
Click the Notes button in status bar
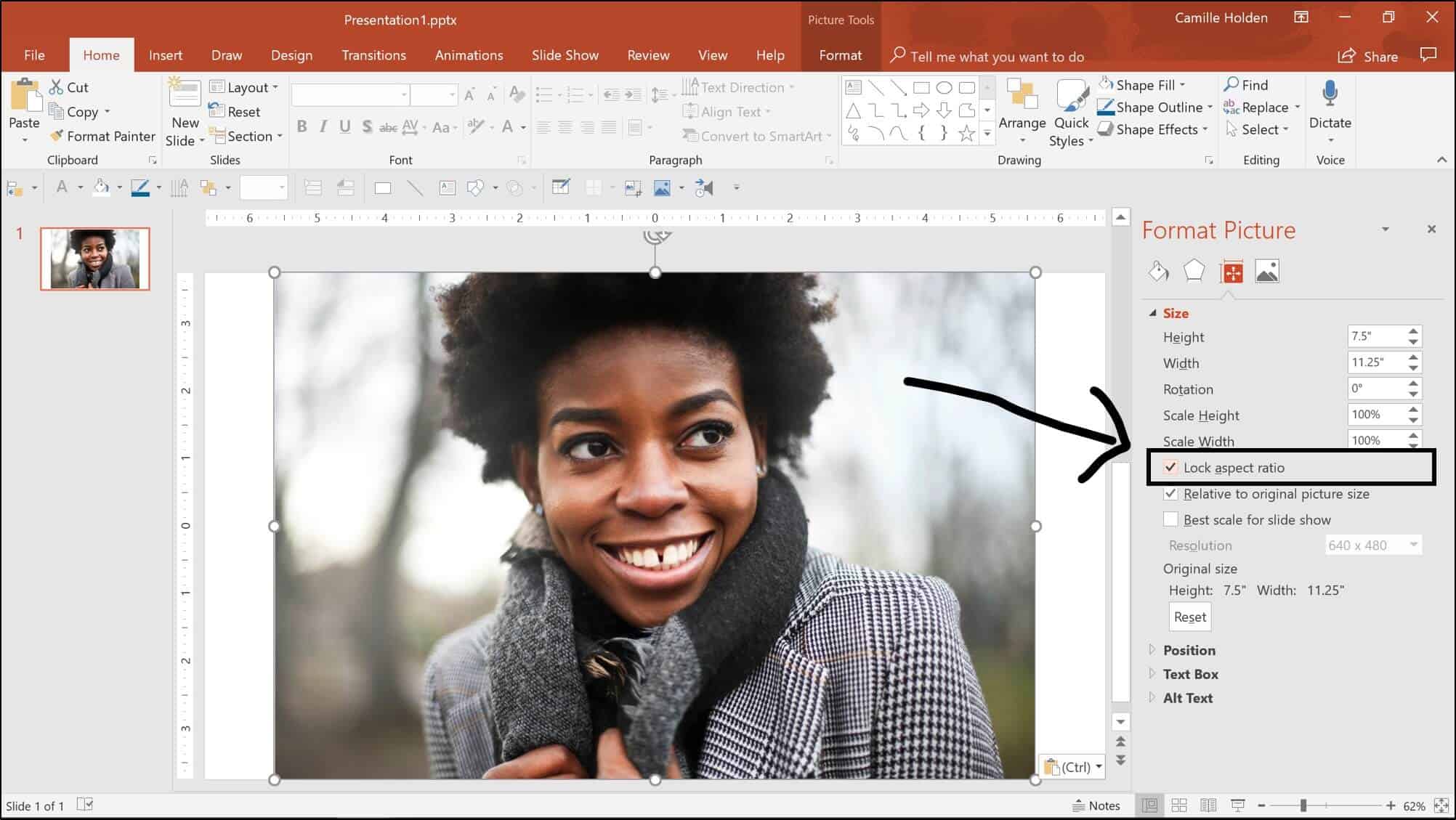[x=1096, y=805]
